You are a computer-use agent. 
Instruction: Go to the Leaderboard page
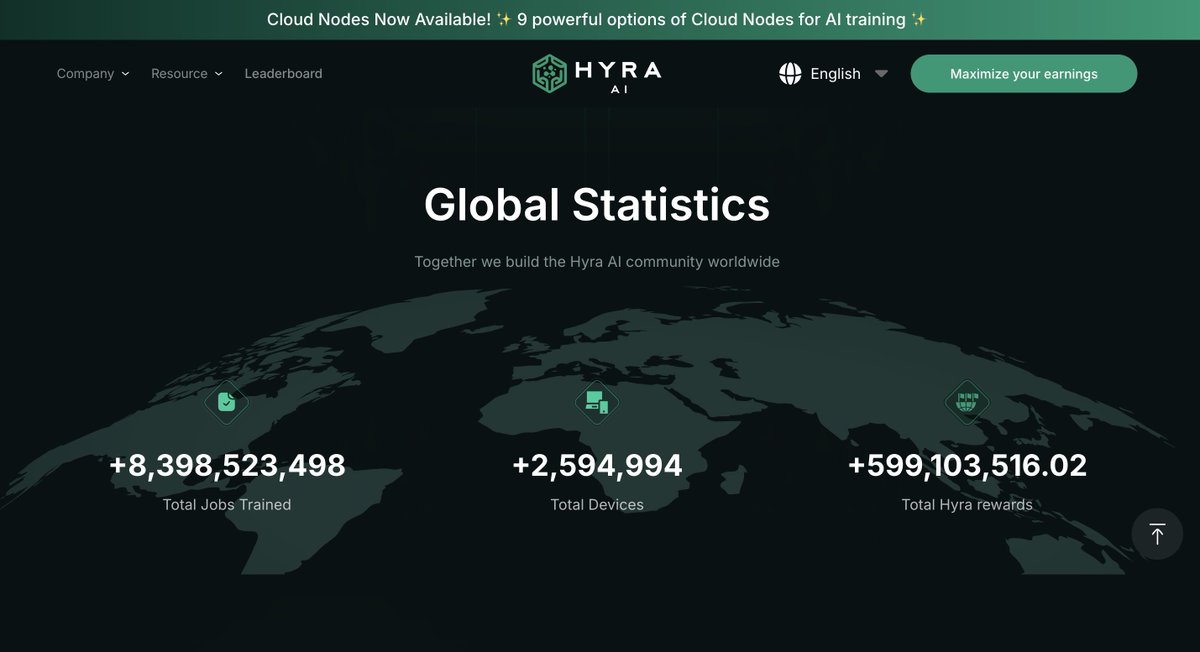pos(283,73)
